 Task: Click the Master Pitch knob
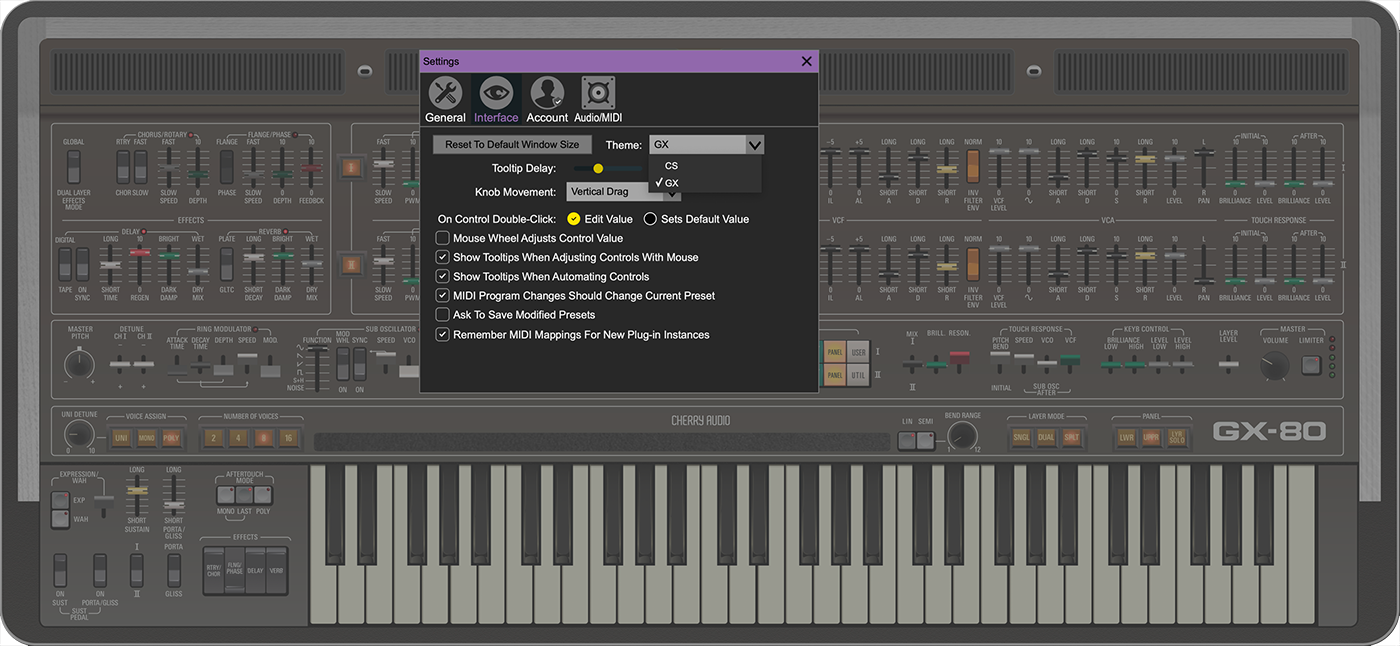pyautogui.click(x=79, y=364)
